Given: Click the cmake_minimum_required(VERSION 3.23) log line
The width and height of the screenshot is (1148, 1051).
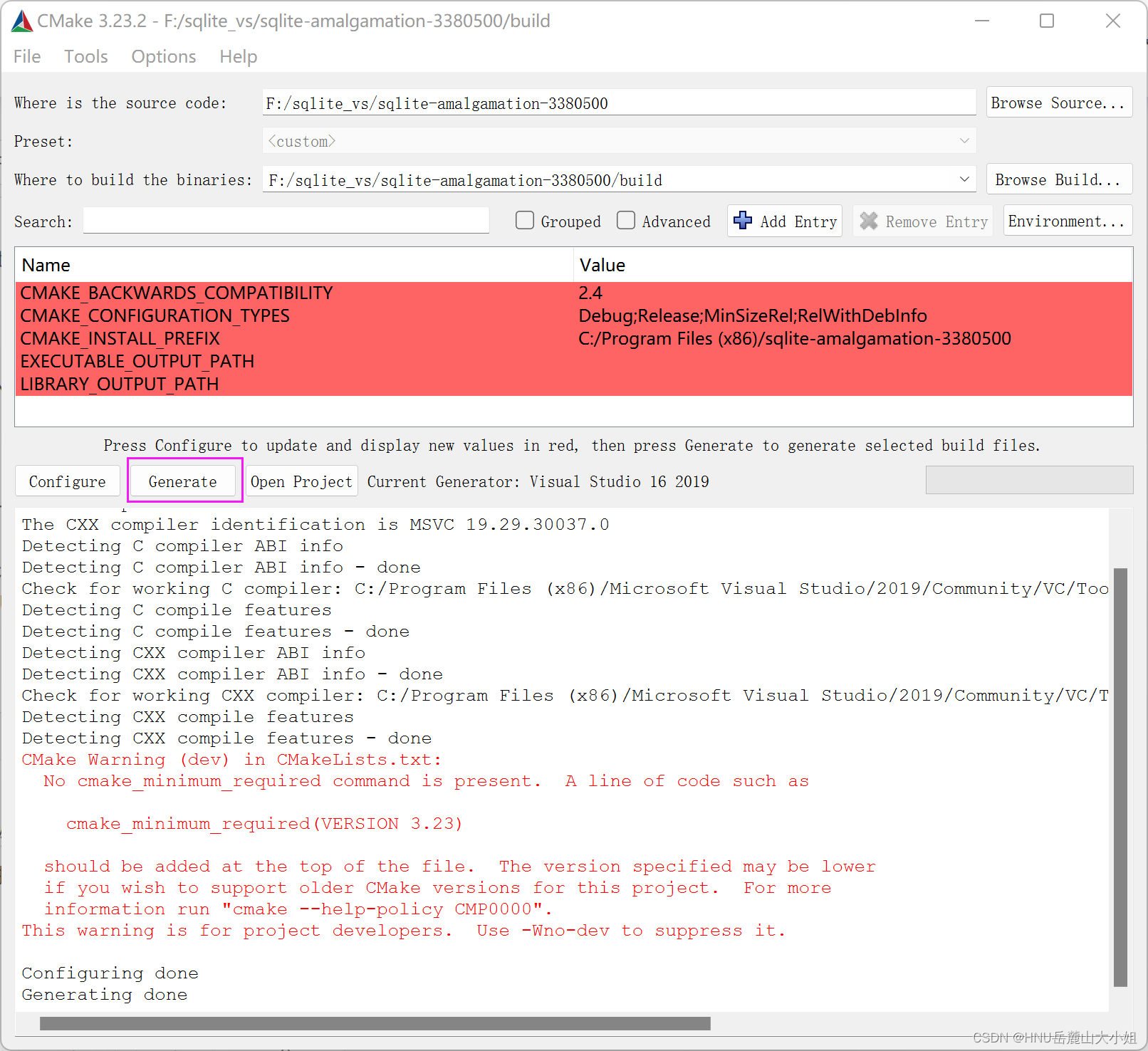Looking at the screenshot, I should click(x=264, y=823).
